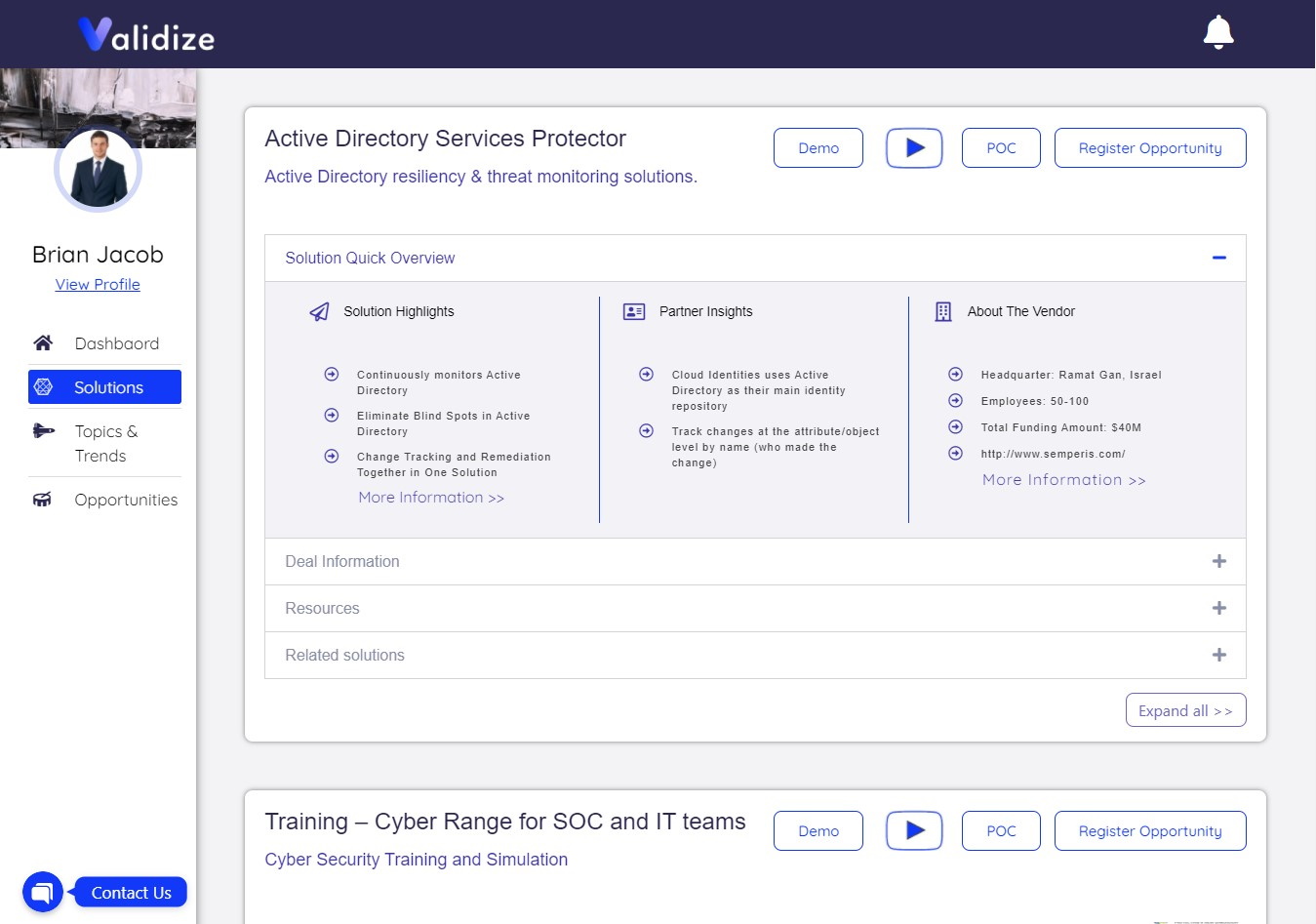Register Opportunity for Active Directory Services Protector
Image resolution: width=1316 pixels, height=924 pixels.
(1150, 148)
